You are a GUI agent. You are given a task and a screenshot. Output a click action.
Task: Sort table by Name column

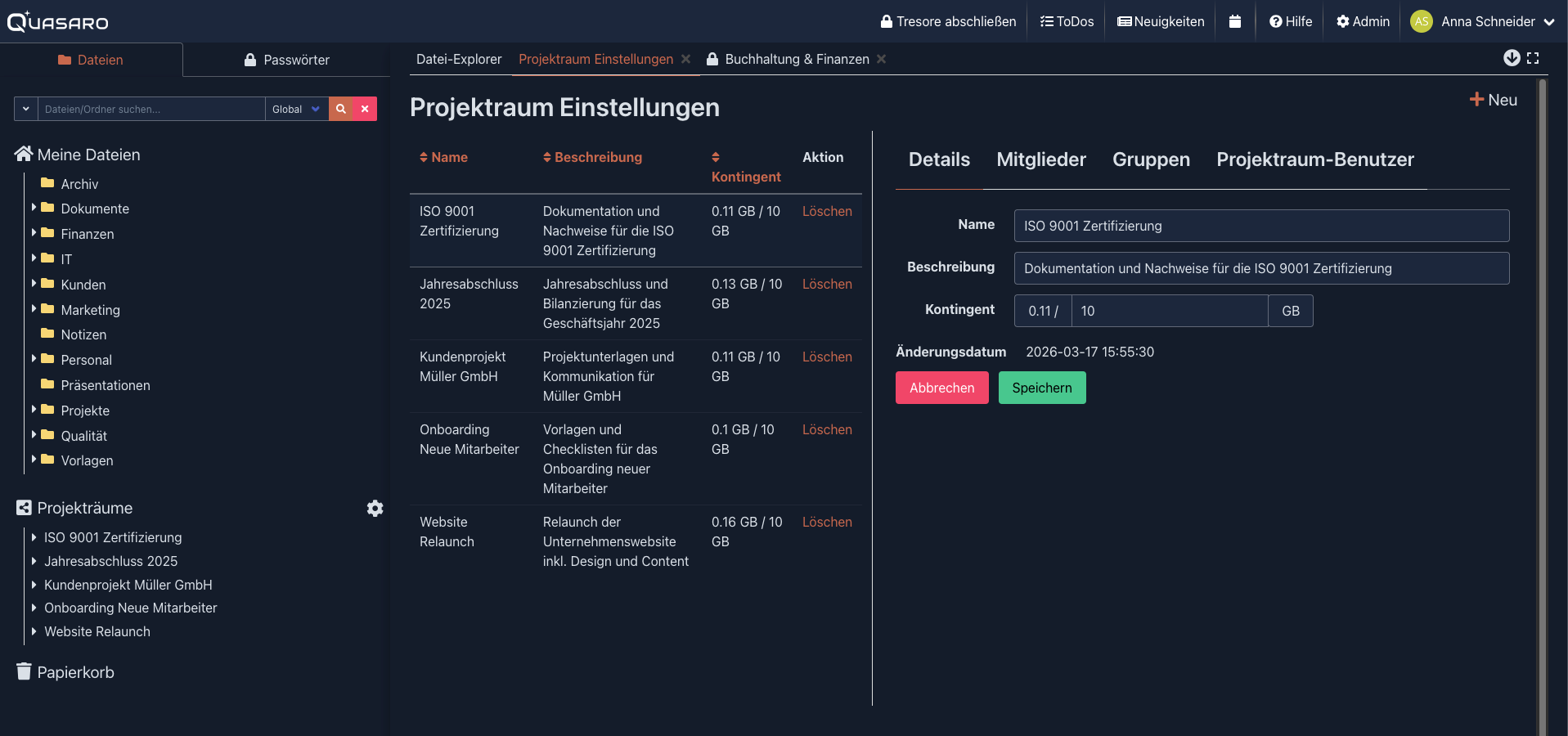point(443,157)
